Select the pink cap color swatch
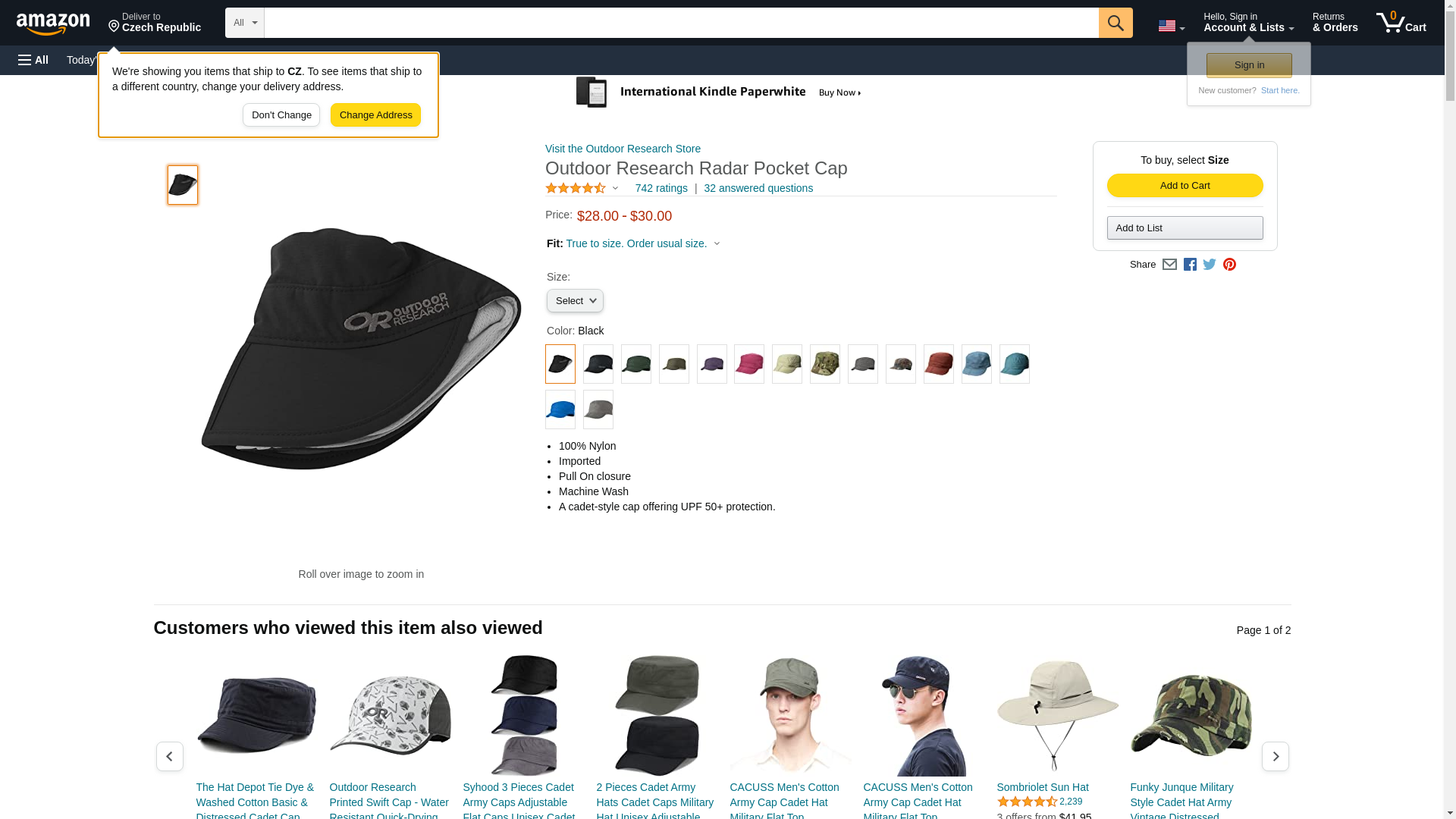The image size is (1456, 819). tap(749, 364)
